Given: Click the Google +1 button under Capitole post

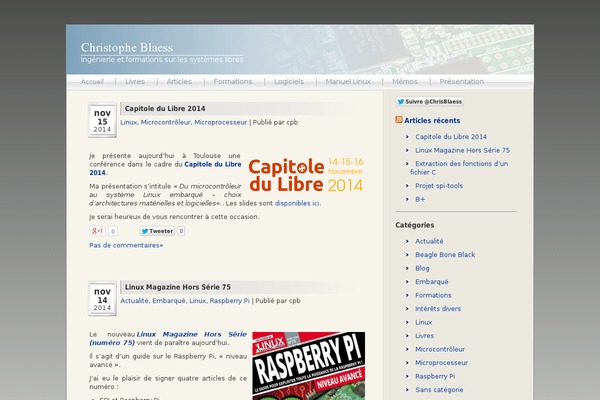Looking at the screenshot, I should coord(97,231).
